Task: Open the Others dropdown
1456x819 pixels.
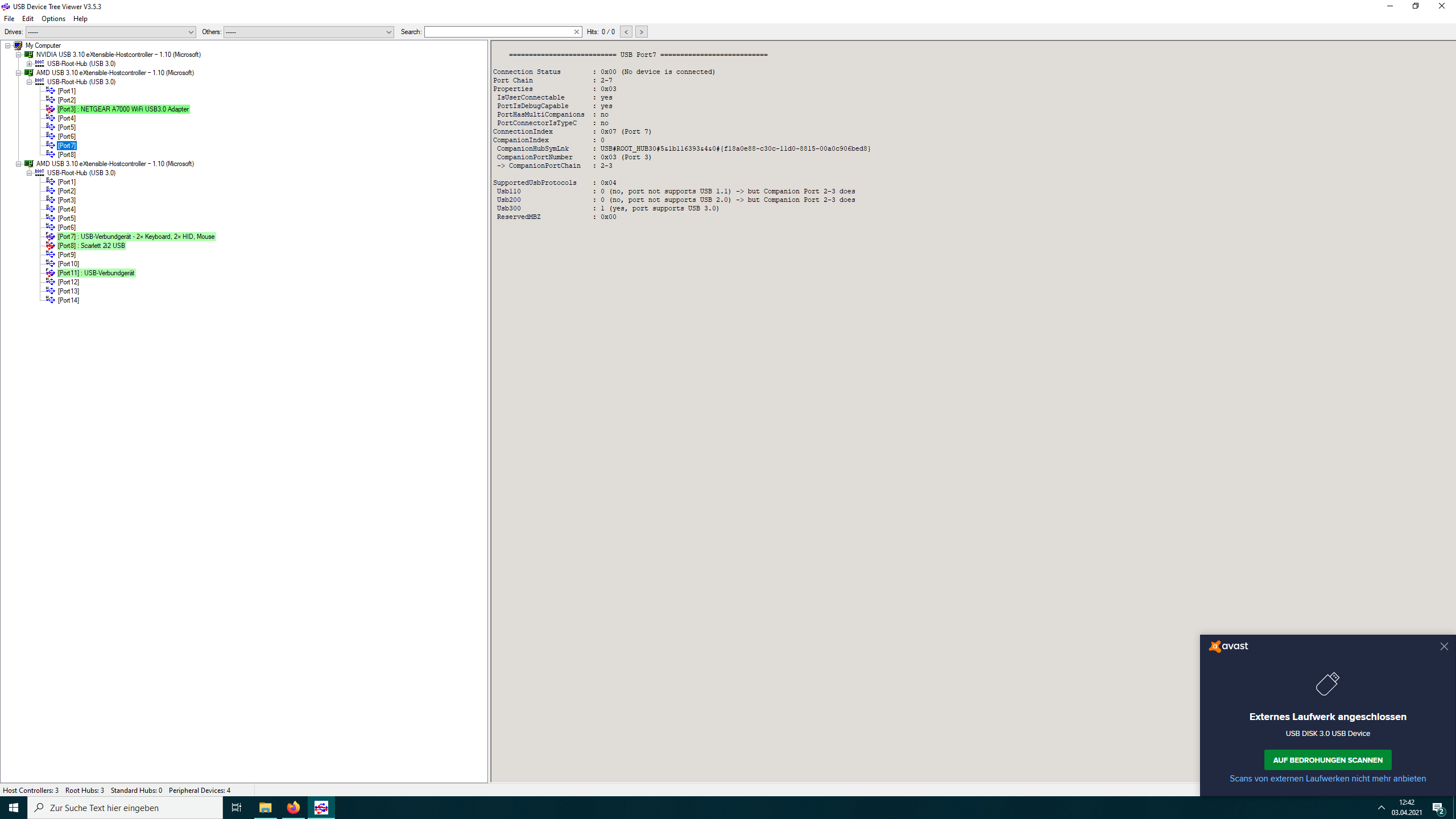Action: pos(388,32)
